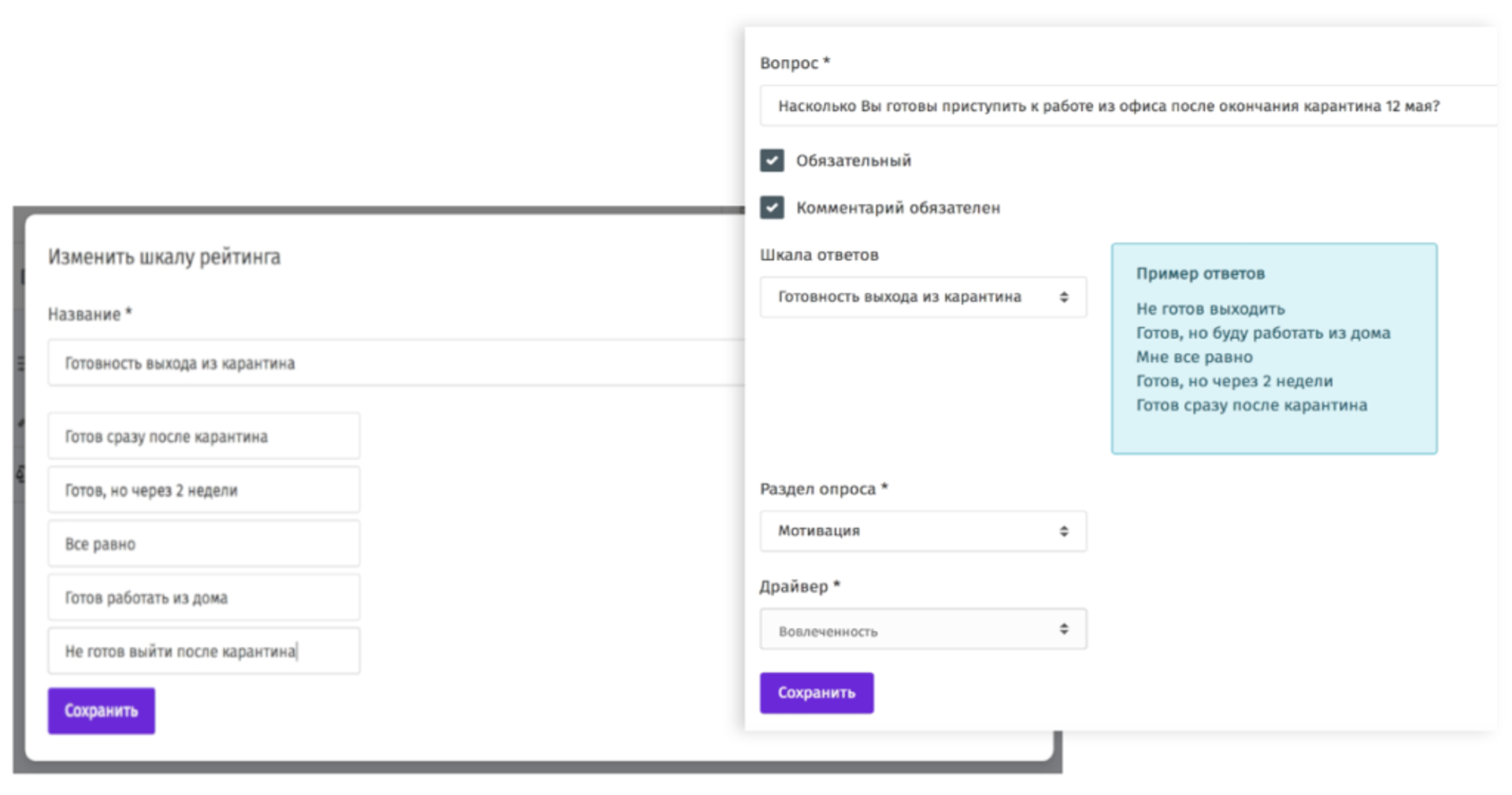Click 'Готов сразу после карантина' example answer
Image resolution: width=1512 pixels, height=795 pixels.
coord(1251,405)
